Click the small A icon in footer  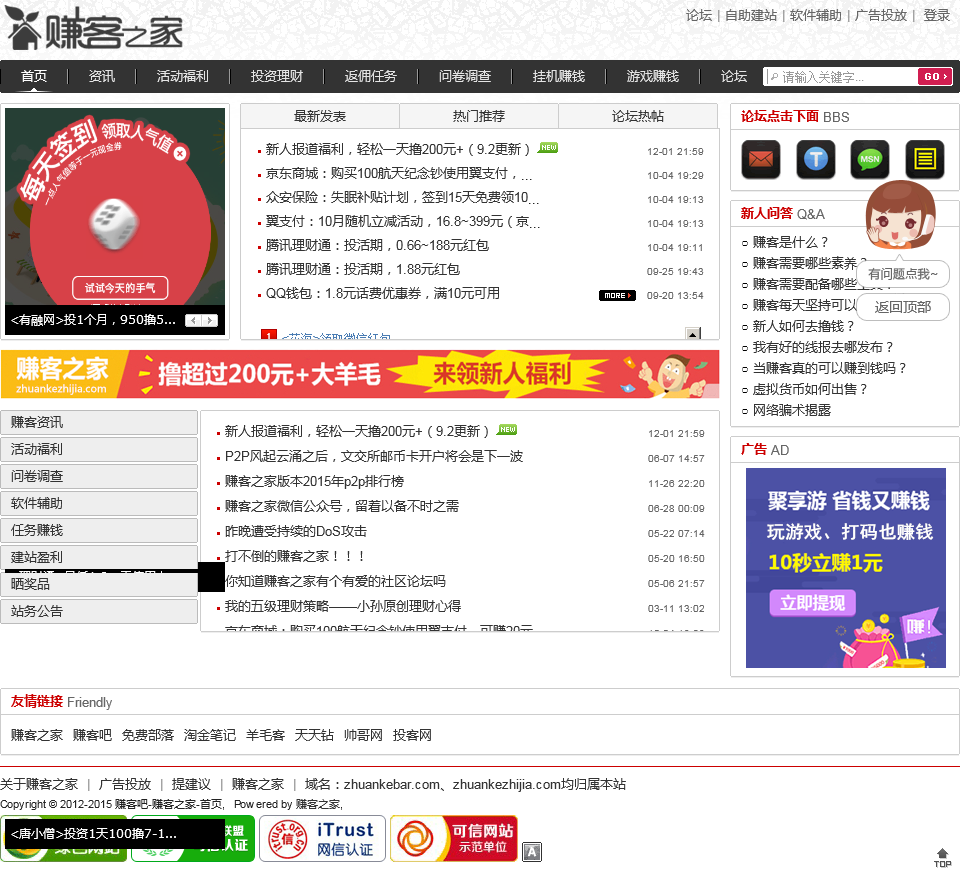pos(531,852)
